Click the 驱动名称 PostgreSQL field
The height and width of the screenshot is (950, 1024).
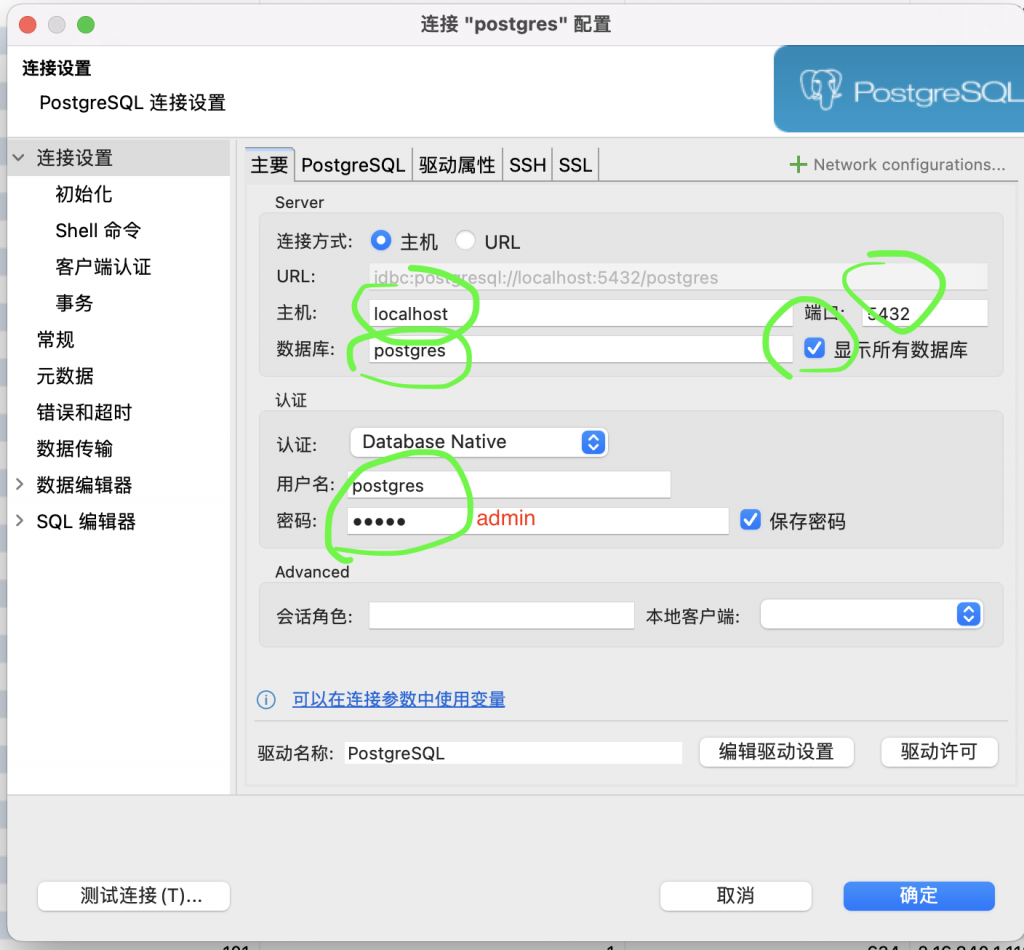(513, 753)
